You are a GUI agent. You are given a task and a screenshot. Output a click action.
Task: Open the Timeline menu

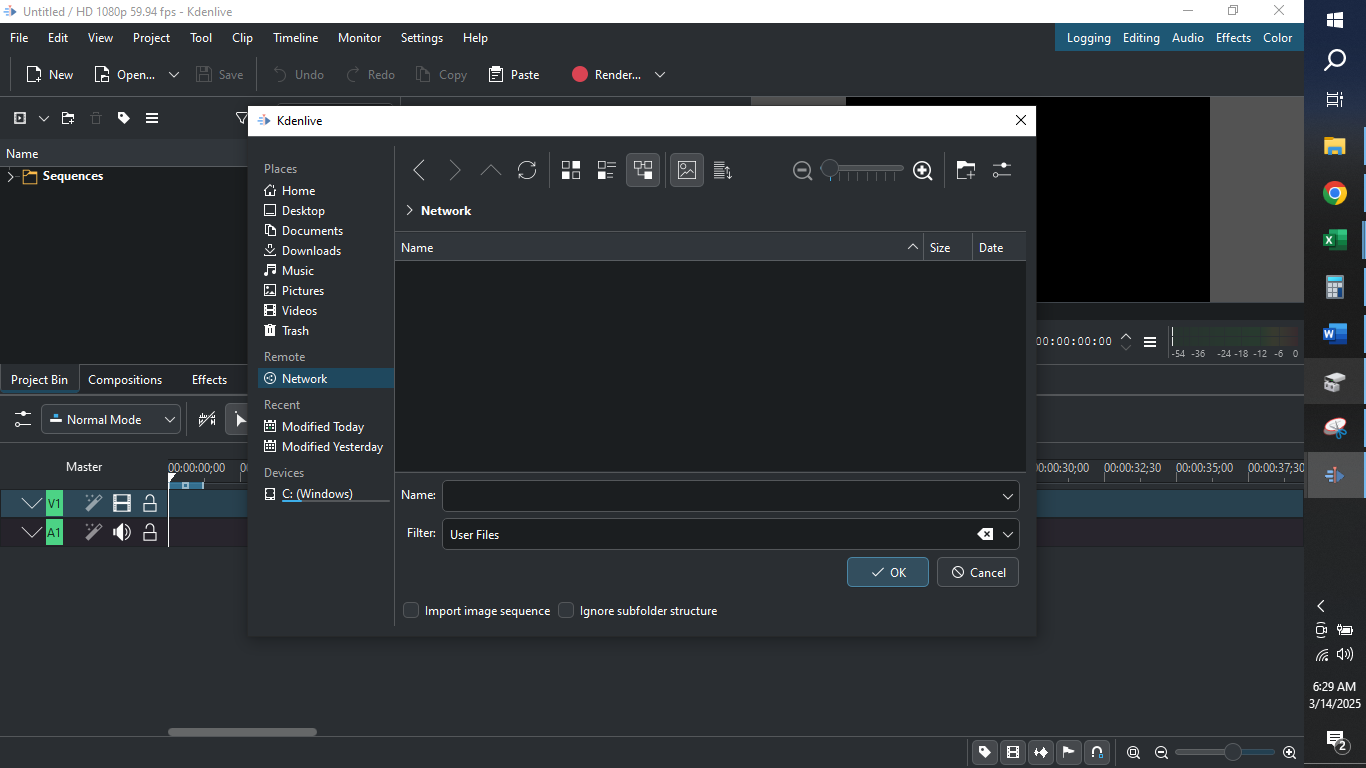click(x=296, y=38)
